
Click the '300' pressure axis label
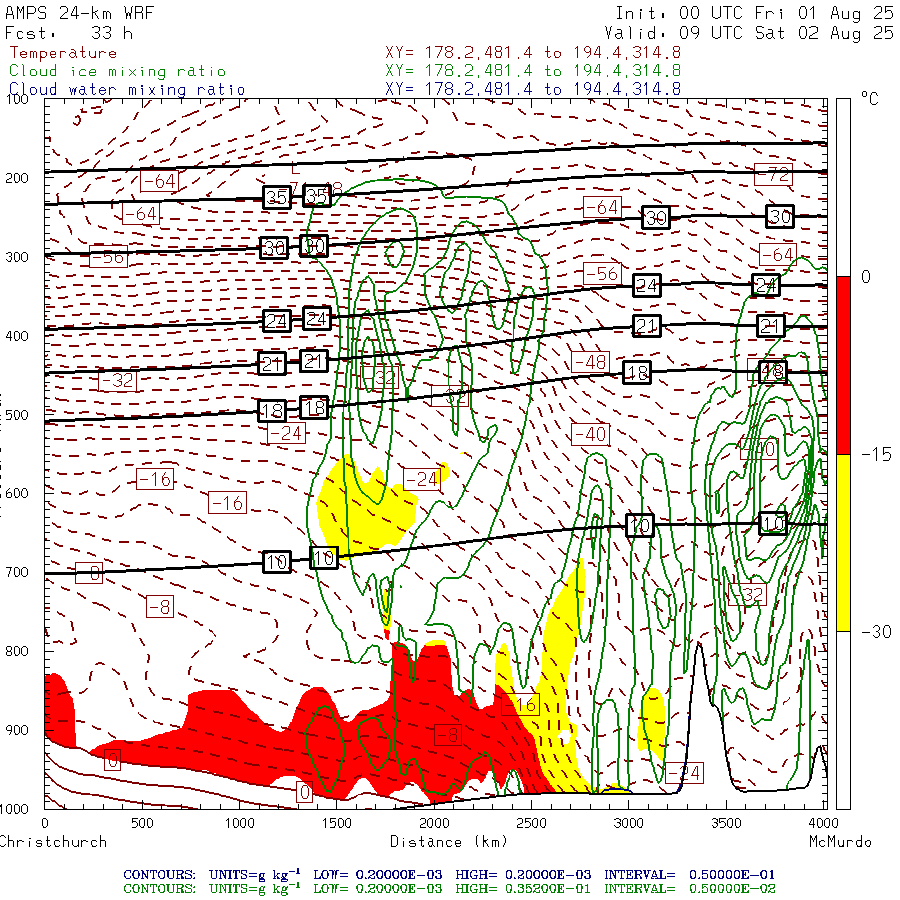coord(17,257)
